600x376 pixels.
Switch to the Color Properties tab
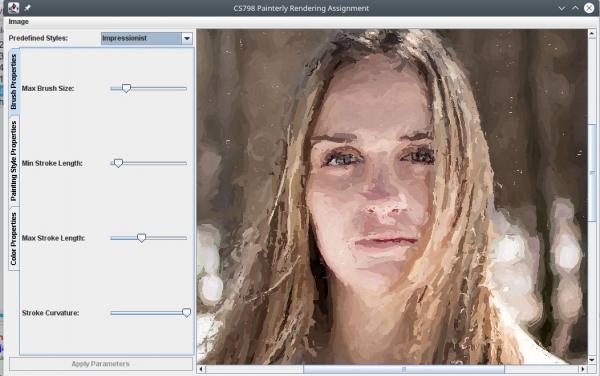[x=14, y=239]
